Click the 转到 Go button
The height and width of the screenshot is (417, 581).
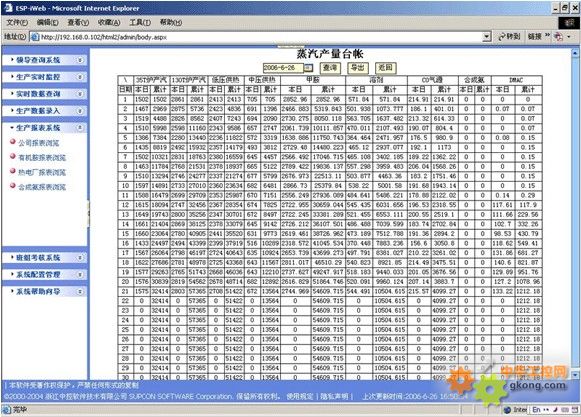coord(509,37)
